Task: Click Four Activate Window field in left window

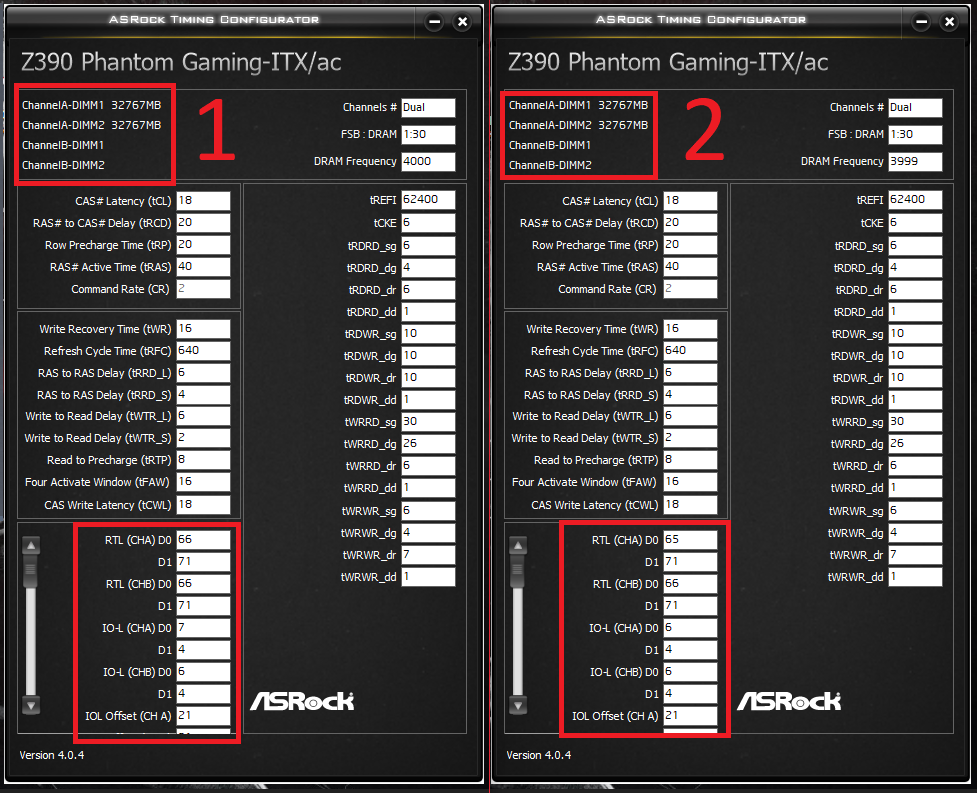Action: click(203, 482)
